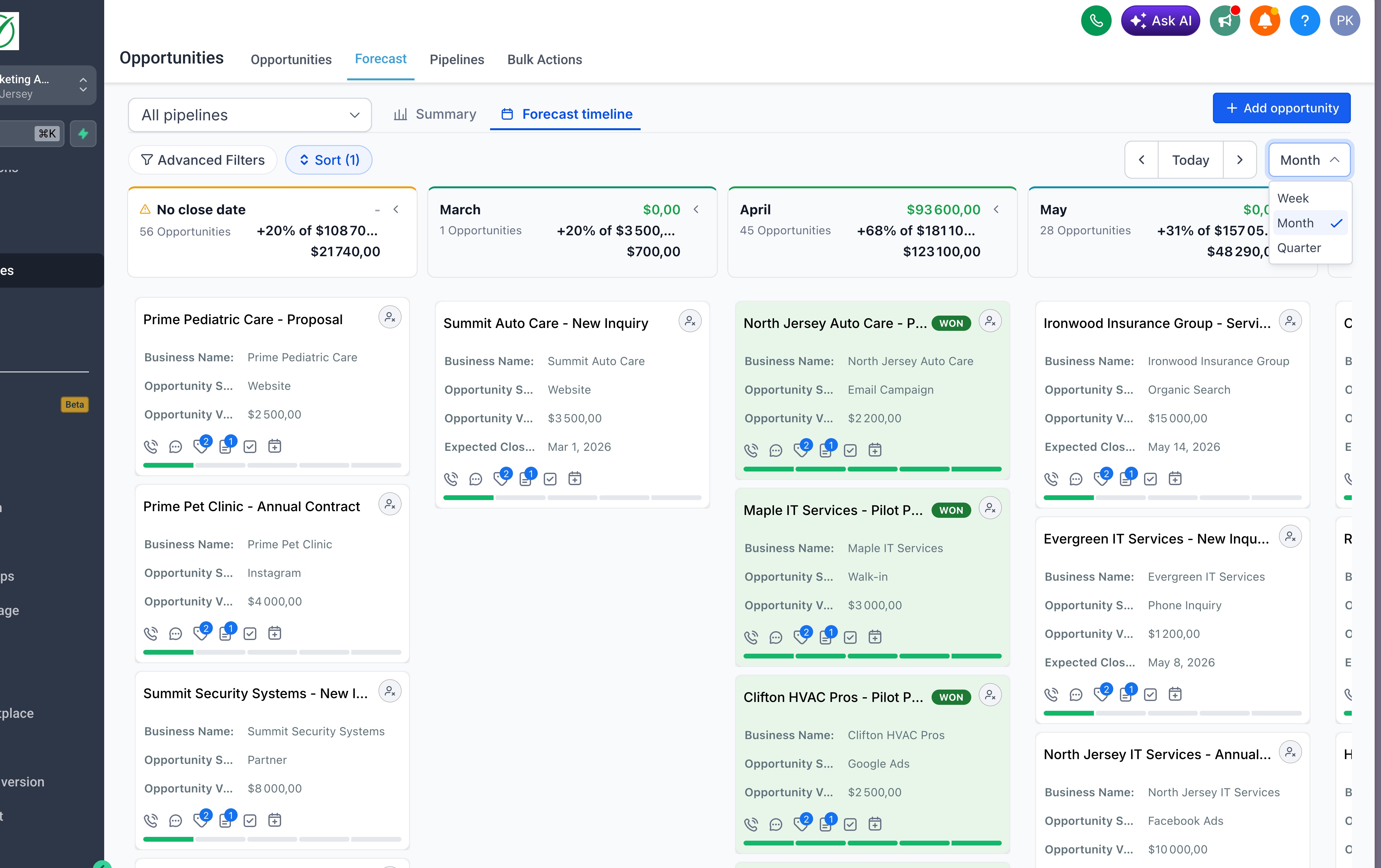
Task: Click the blue help question mark icon
Action: (x=1304, y=21)
